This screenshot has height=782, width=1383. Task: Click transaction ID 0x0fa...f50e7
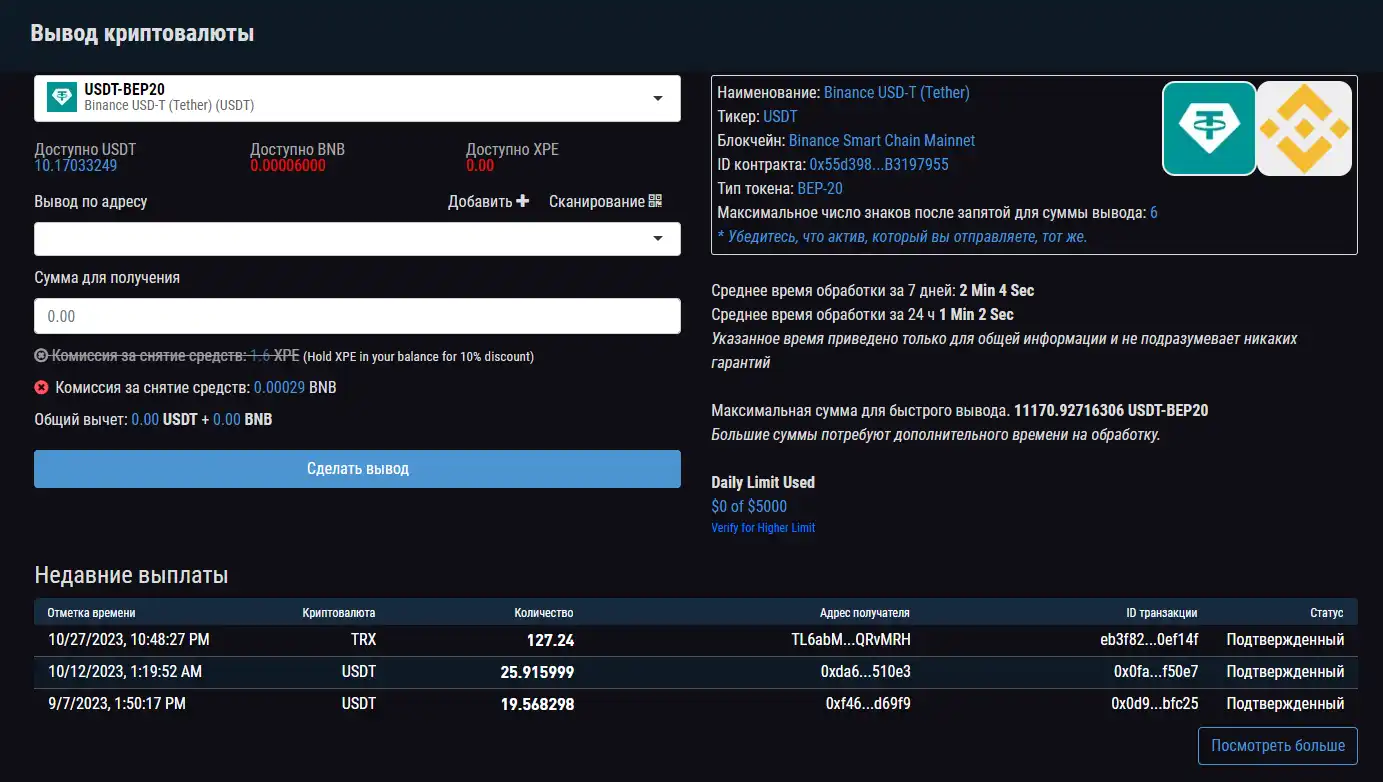click(x=1156, y=672)
